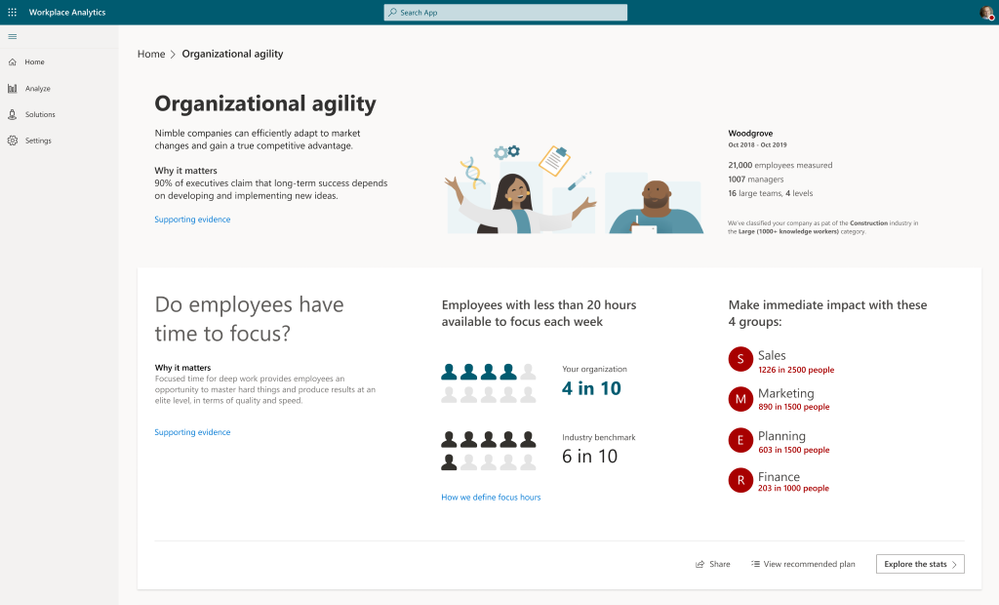Go to Home in the breadcrumb
The height and width of the screenshot is (605, 999).
pyautogui.click(x=151, y=54)
